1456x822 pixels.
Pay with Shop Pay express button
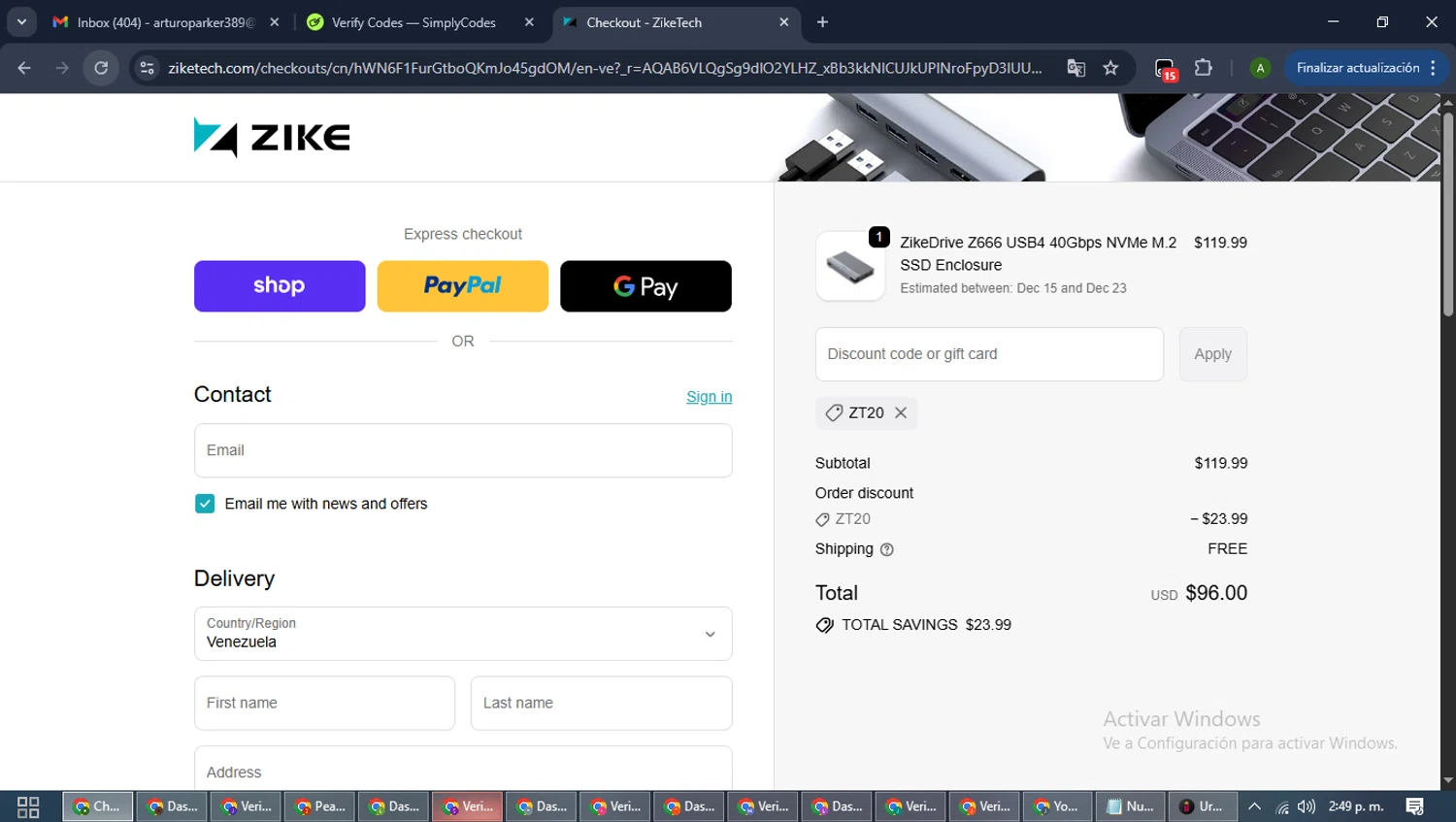(280, 286)
